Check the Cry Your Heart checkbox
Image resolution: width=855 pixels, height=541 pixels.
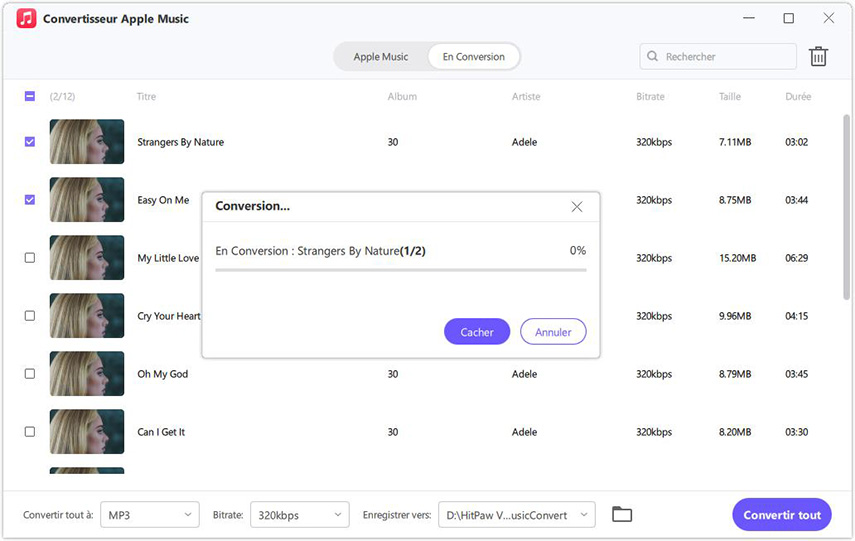click(x=30, y=316)
